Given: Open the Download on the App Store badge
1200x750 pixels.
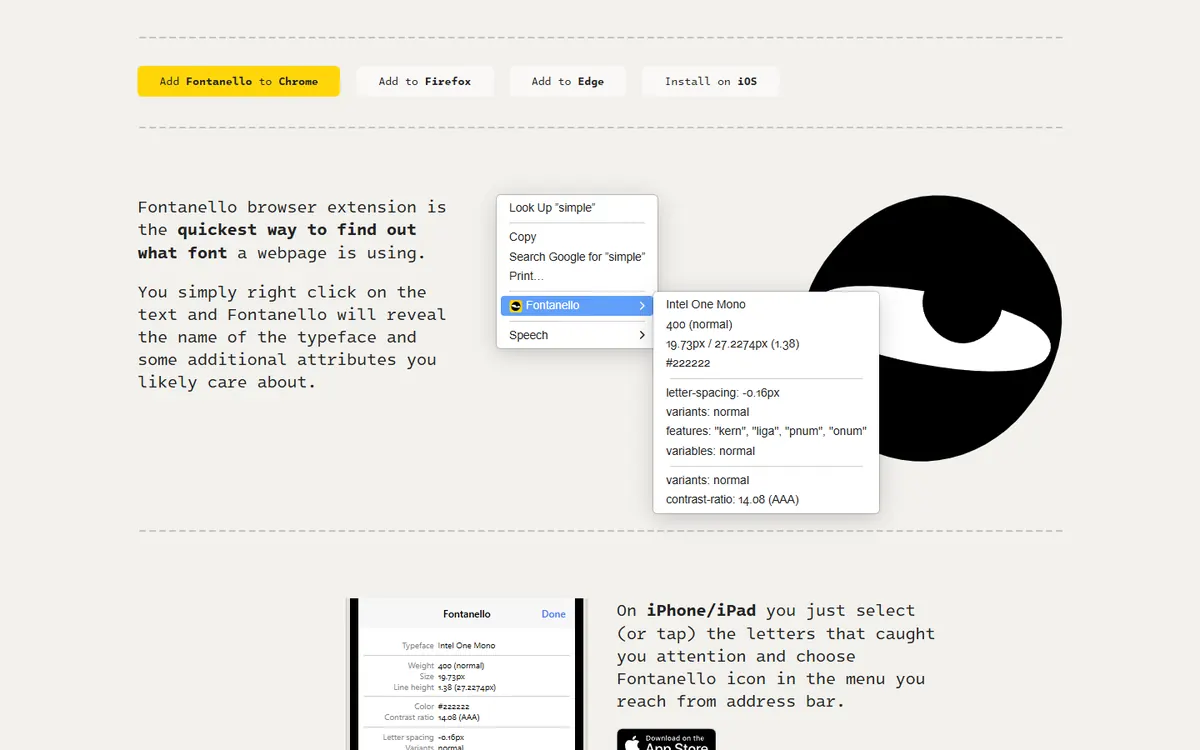Looking at the screenshot, I should pyautogui.click(x=666, y=740).
